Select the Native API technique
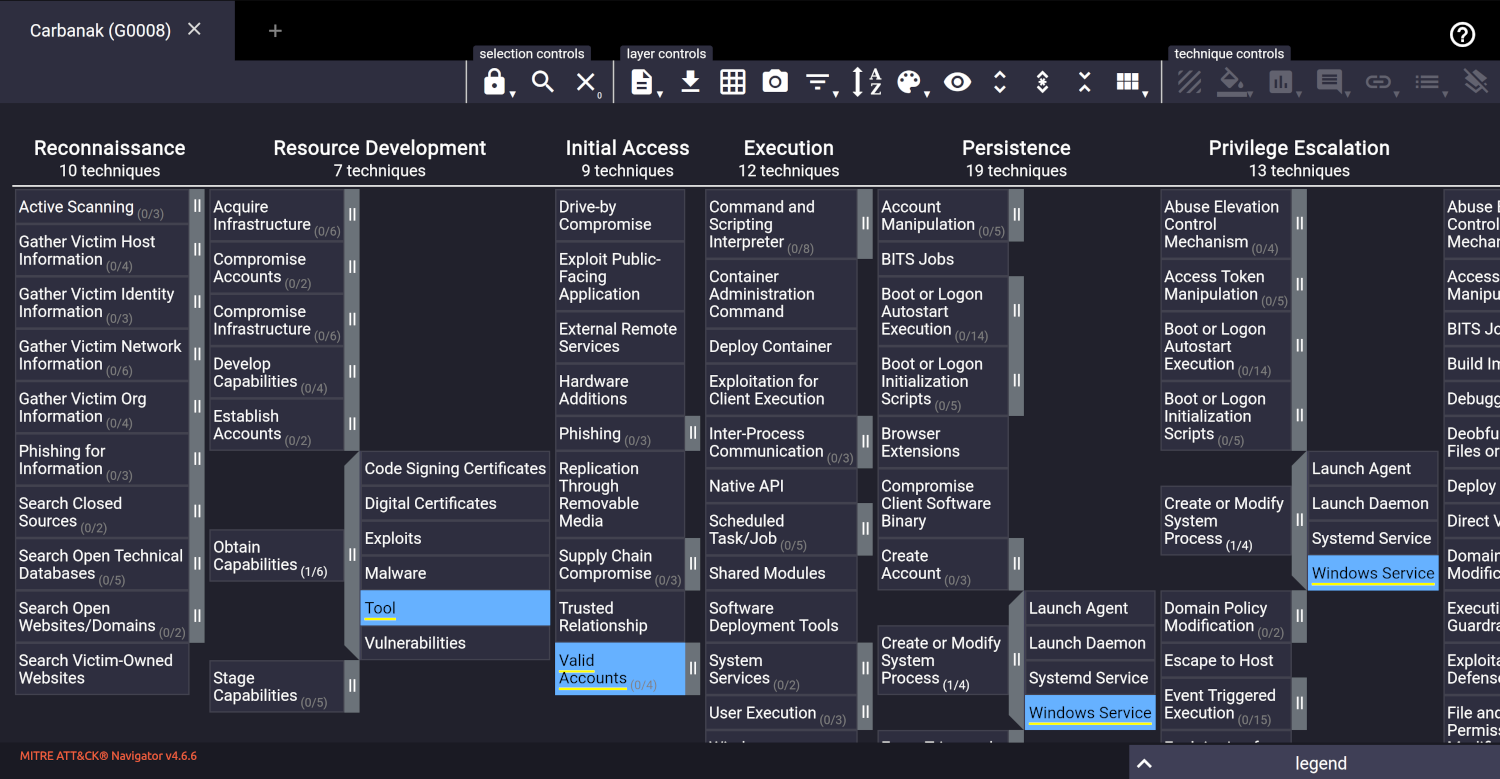This screenshot has height=779, width=1500. pos(781,486)
